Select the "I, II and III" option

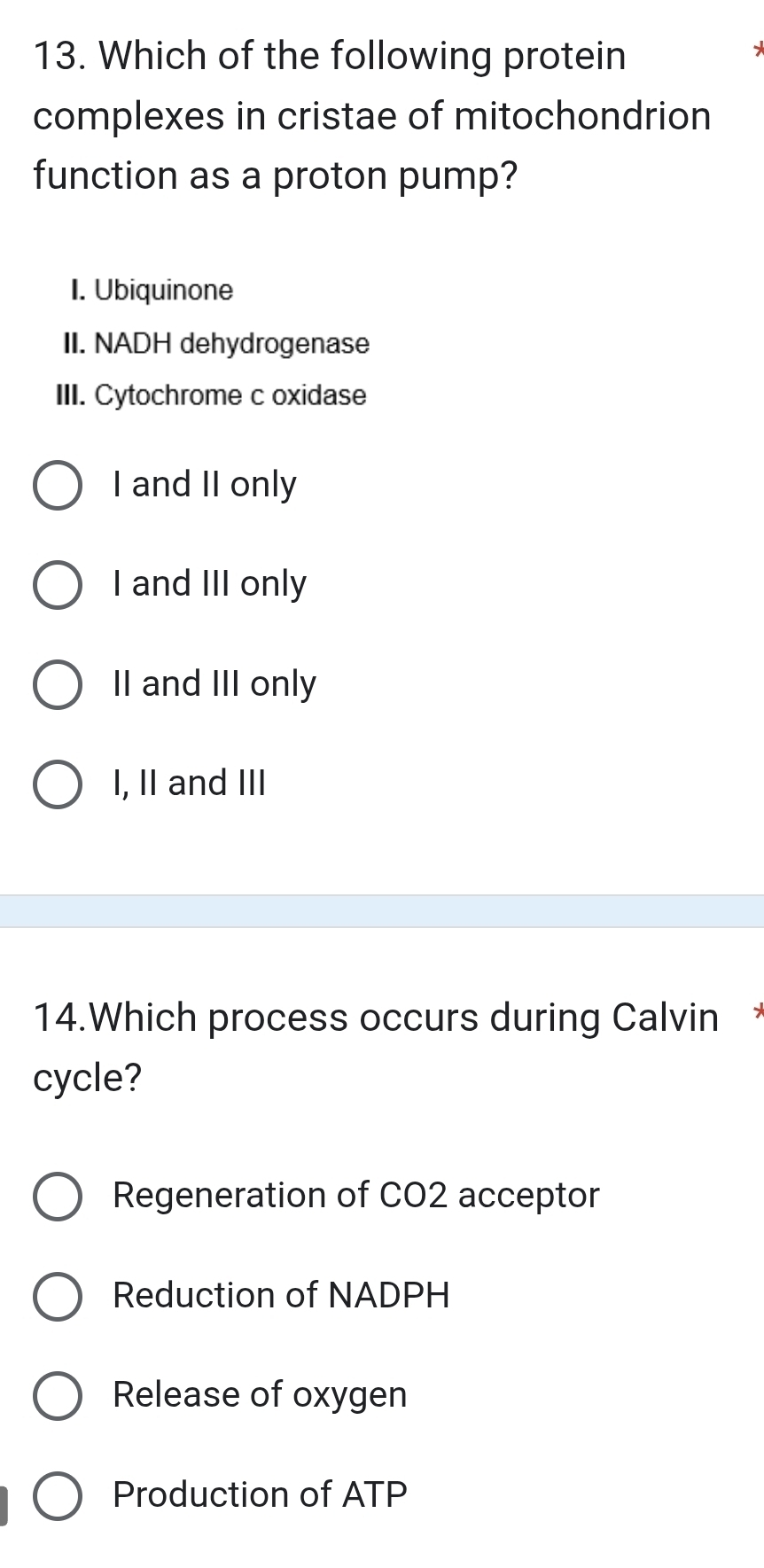pyautogui.click(x=58, y=782)
